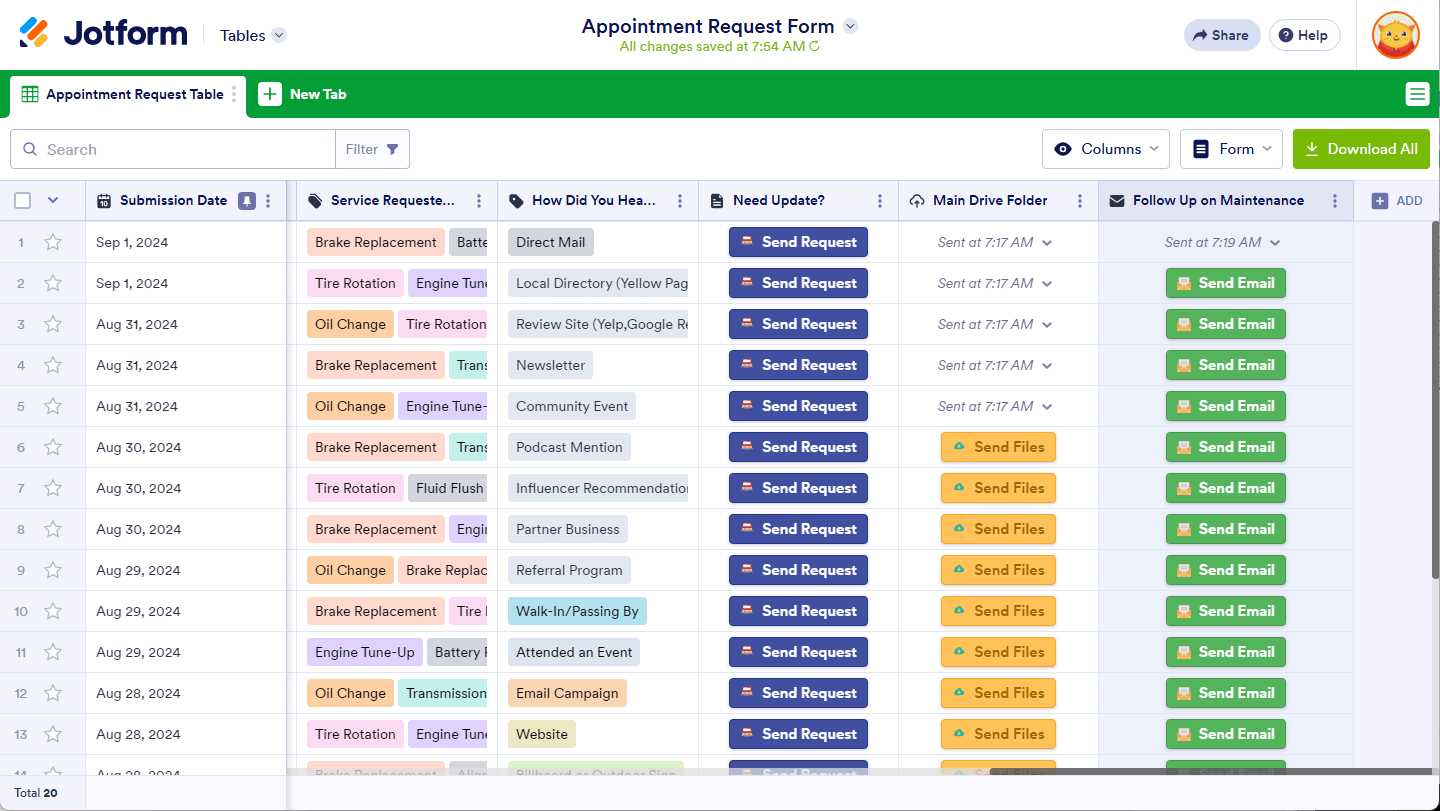Open Follow Up on Maintenance column options
The height and width of the screenshot is (811, 1440).
tap(1335, 201)
